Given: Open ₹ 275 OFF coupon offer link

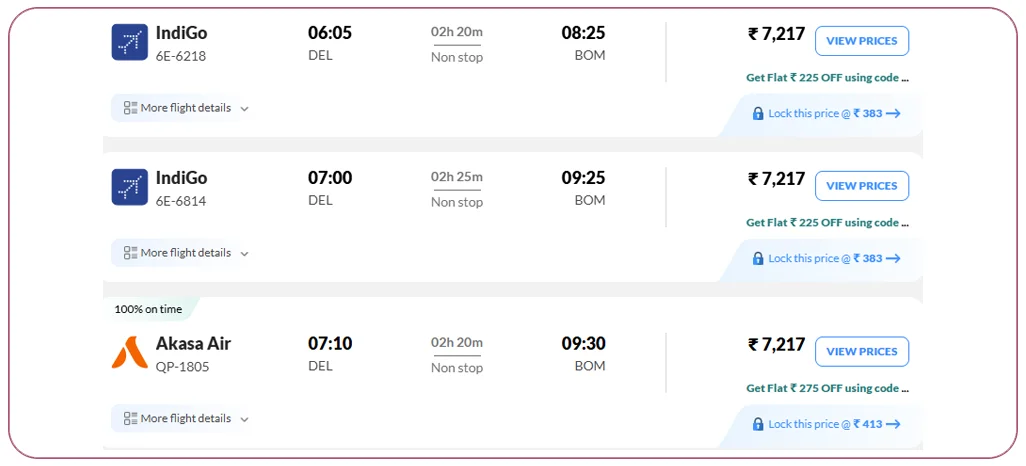Looking at the screenshot, I should [827, 388].
